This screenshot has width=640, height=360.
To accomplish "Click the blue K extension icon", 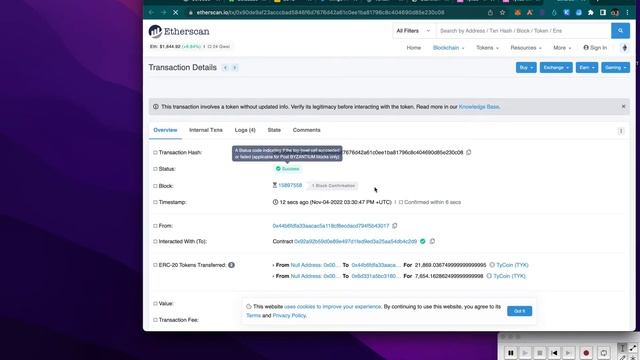I will (567, 13).
